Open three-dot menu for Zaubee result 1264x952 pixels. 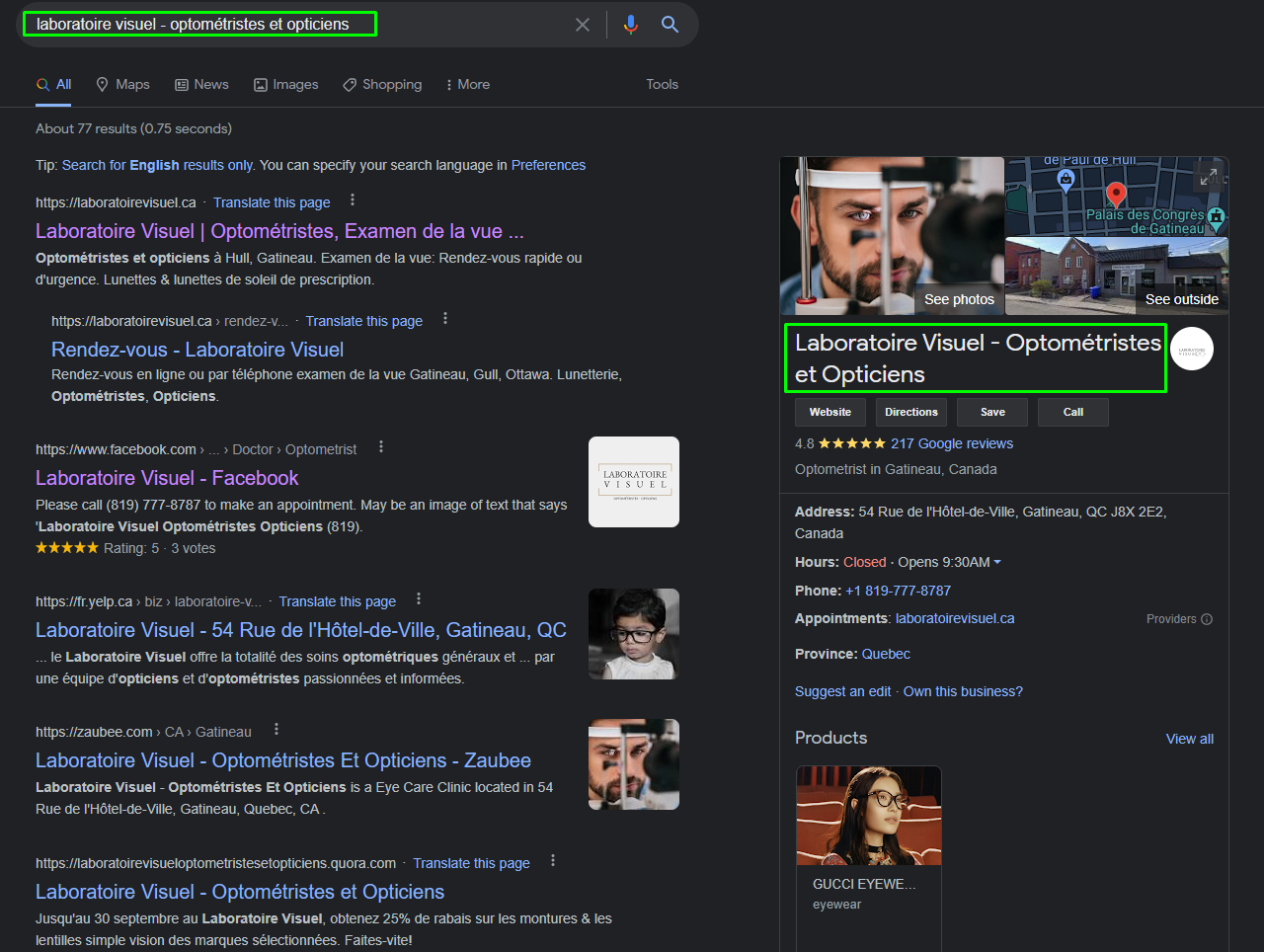[x=276, y=730]
